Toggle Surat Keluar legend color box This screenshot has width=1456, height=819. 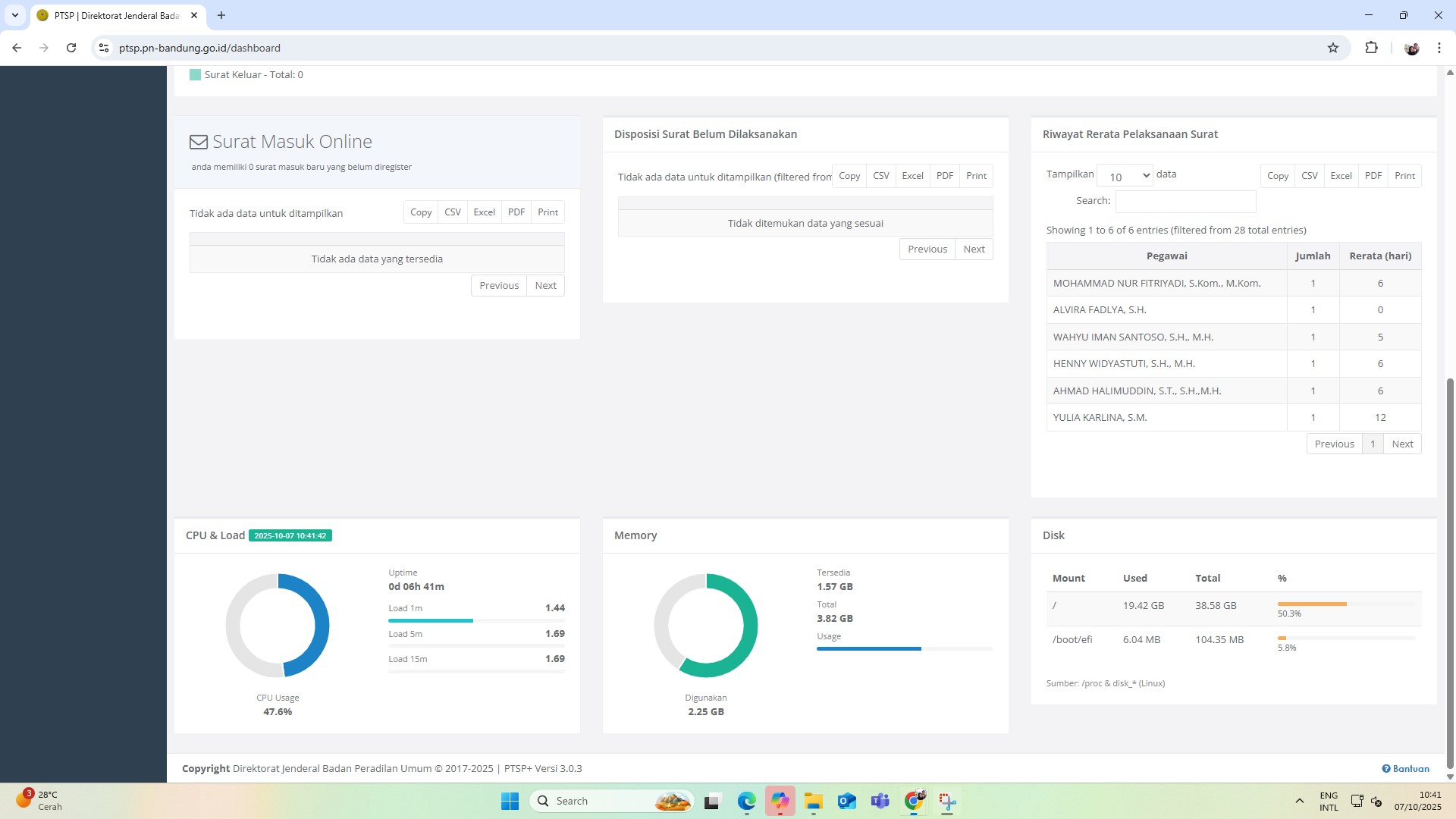click(x=195, y=74)
